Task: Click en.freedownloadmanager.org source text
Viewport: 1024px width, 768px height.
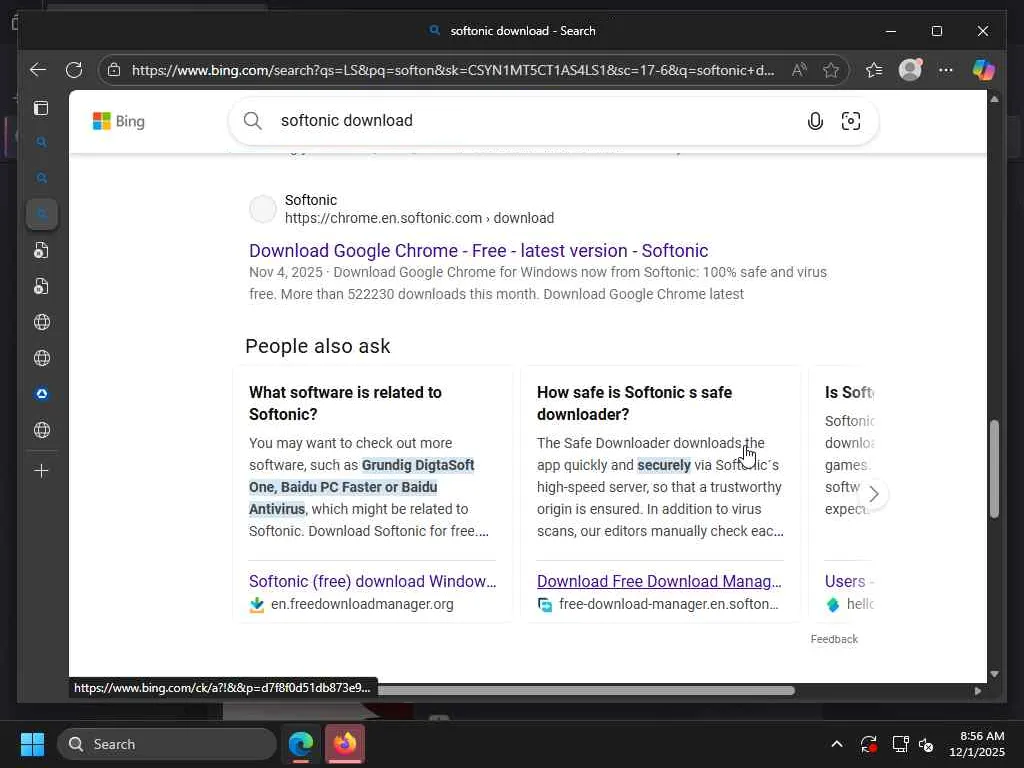Action: (362, 604)
